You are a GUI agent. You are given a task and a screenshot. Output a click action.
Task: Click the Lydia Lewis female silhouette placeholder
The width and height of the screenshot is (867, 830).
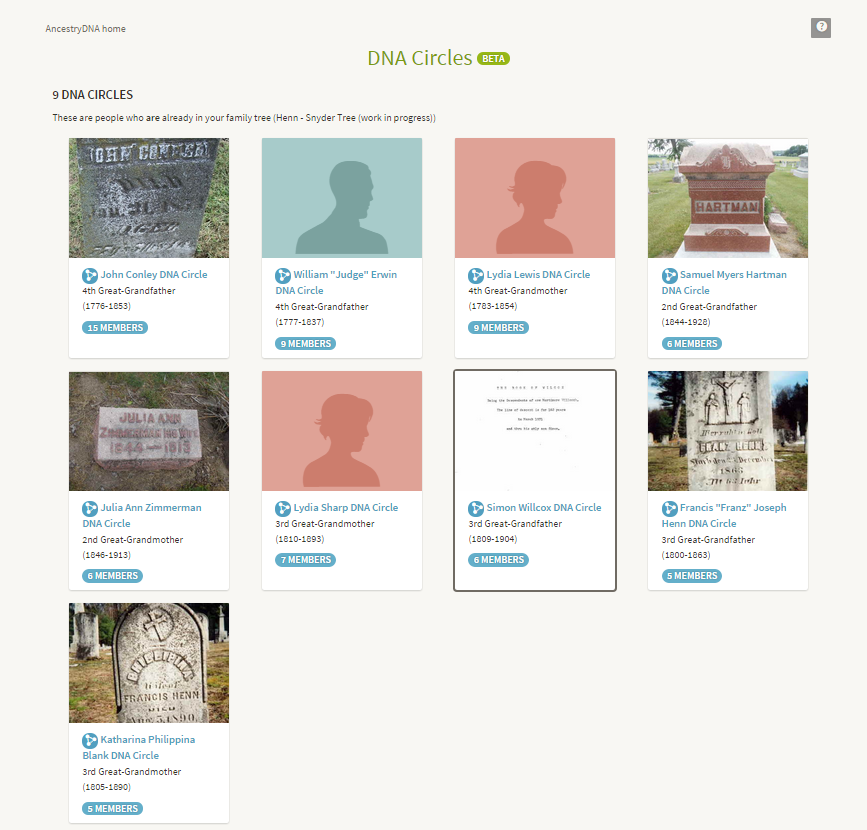(x=535, y=198)
